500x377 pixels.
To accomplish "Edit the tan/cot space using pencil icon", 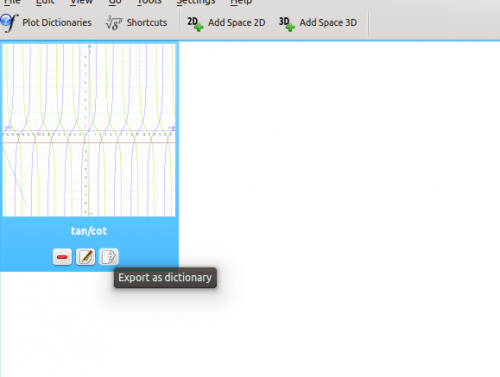I will 85,257.
